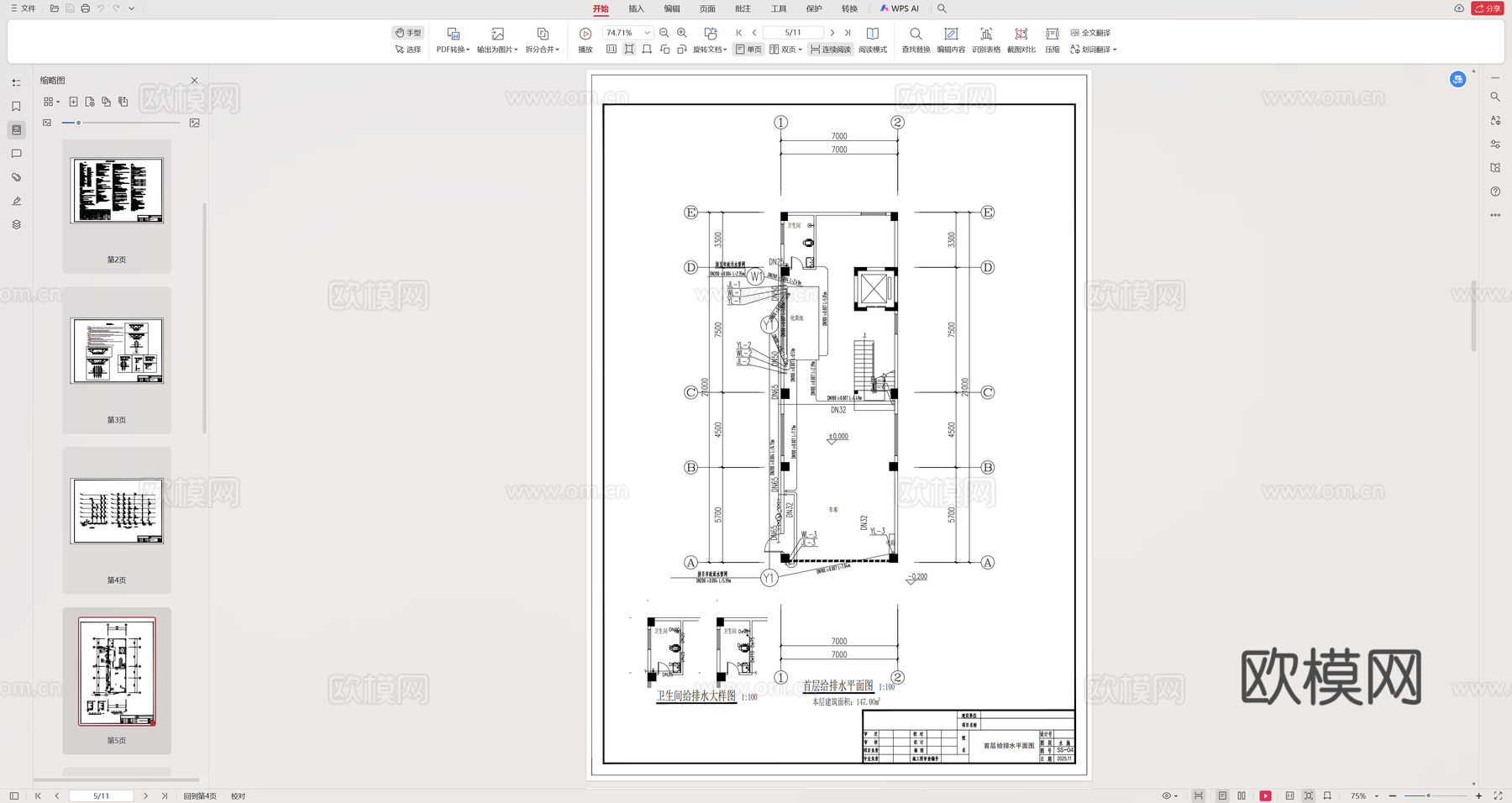Open the outline panel in the sidebar
The image size is (1512, 803).
tap(16, 83)
